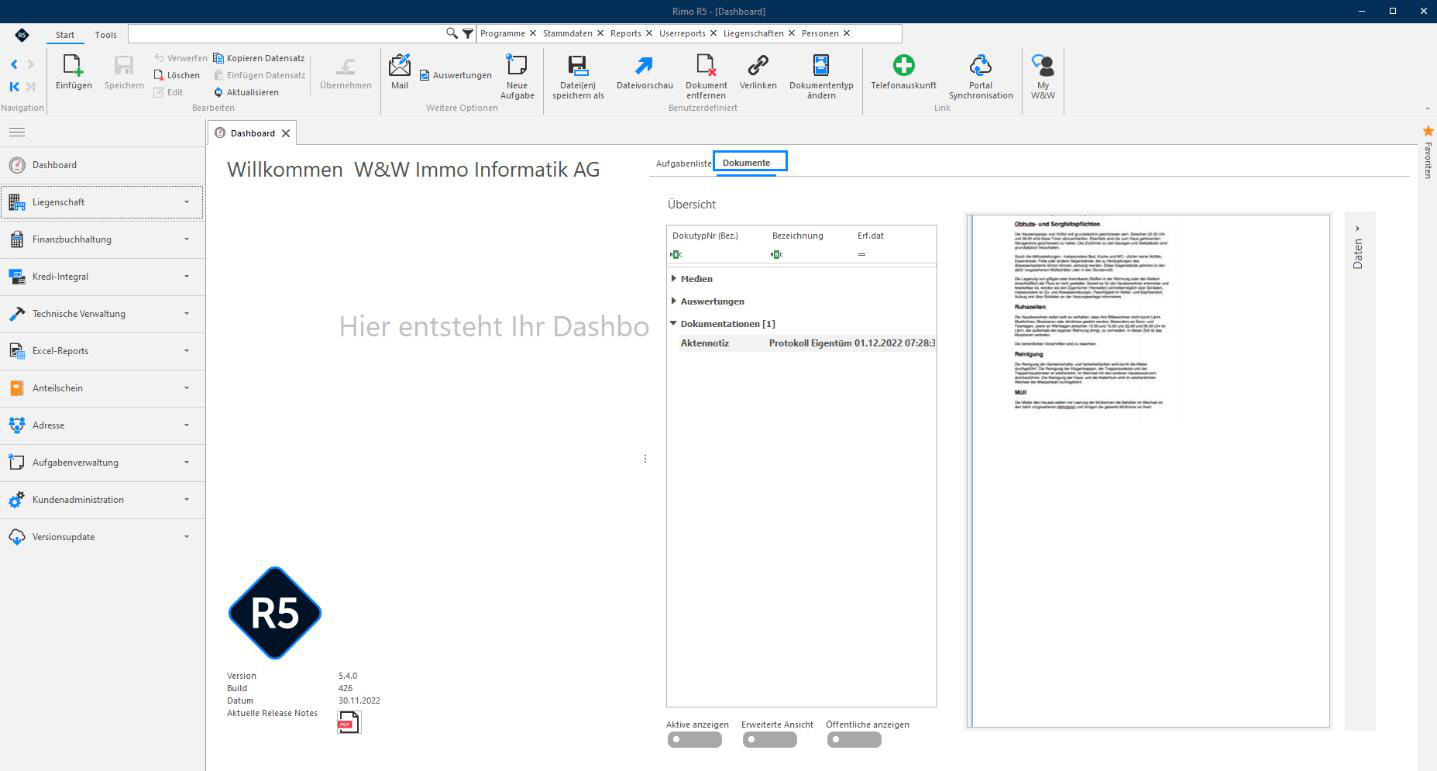Click the Kopieren Datensatz icon
Viewport: 1437px width, 771px height.
tap(218, 58)
